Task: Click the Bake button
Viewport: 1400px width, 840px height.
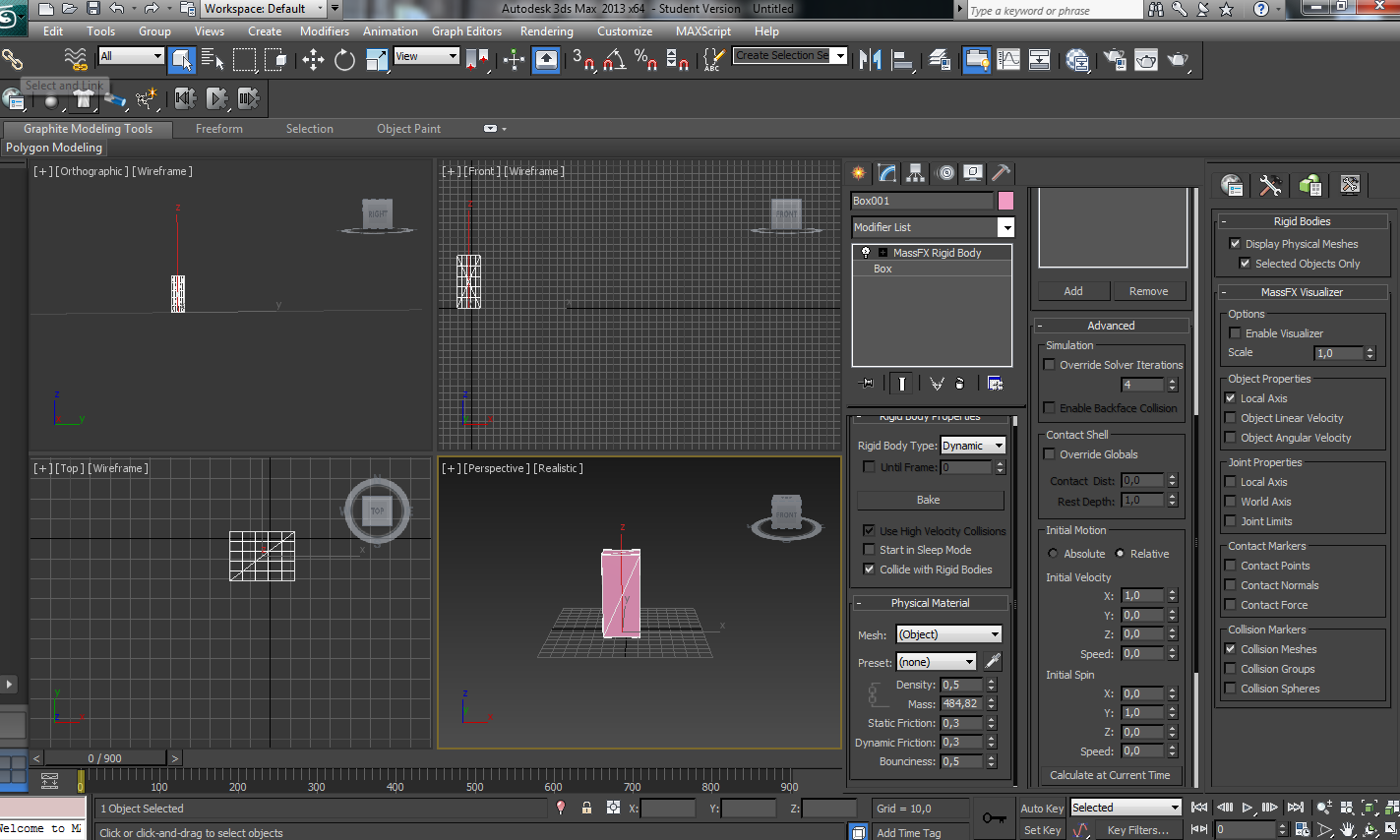Action: 929,500
